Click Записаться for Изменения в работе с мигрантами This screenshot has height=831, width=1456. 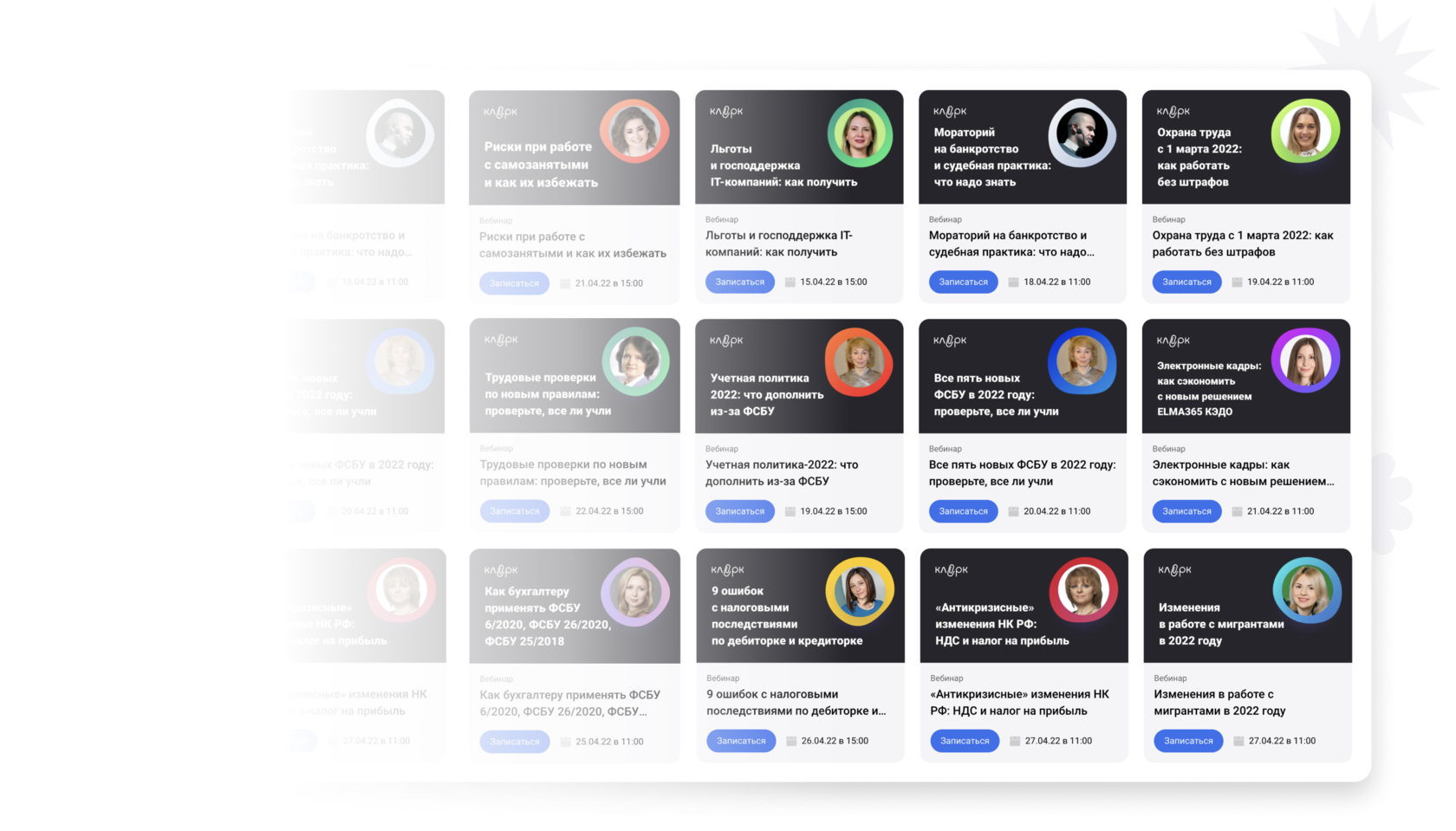[x=1188, y=742]
